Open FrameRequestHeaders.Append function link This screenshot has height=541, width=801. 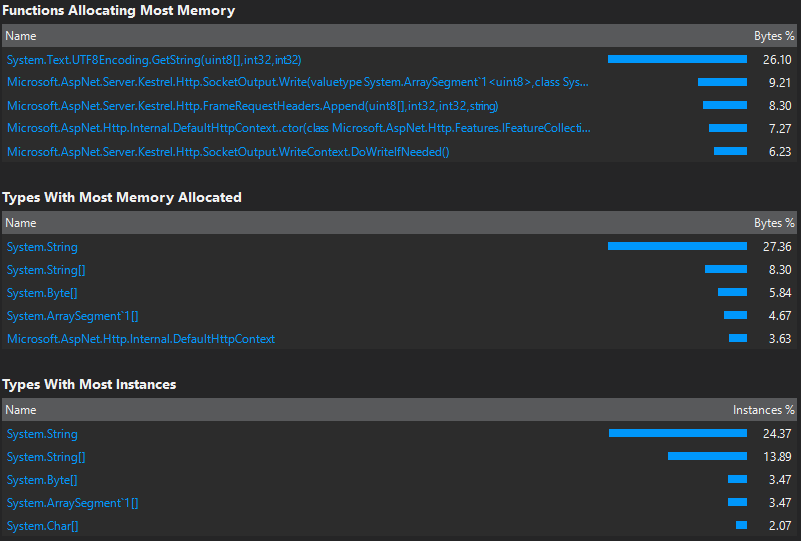pyautogui.click(x=252, y=106)
